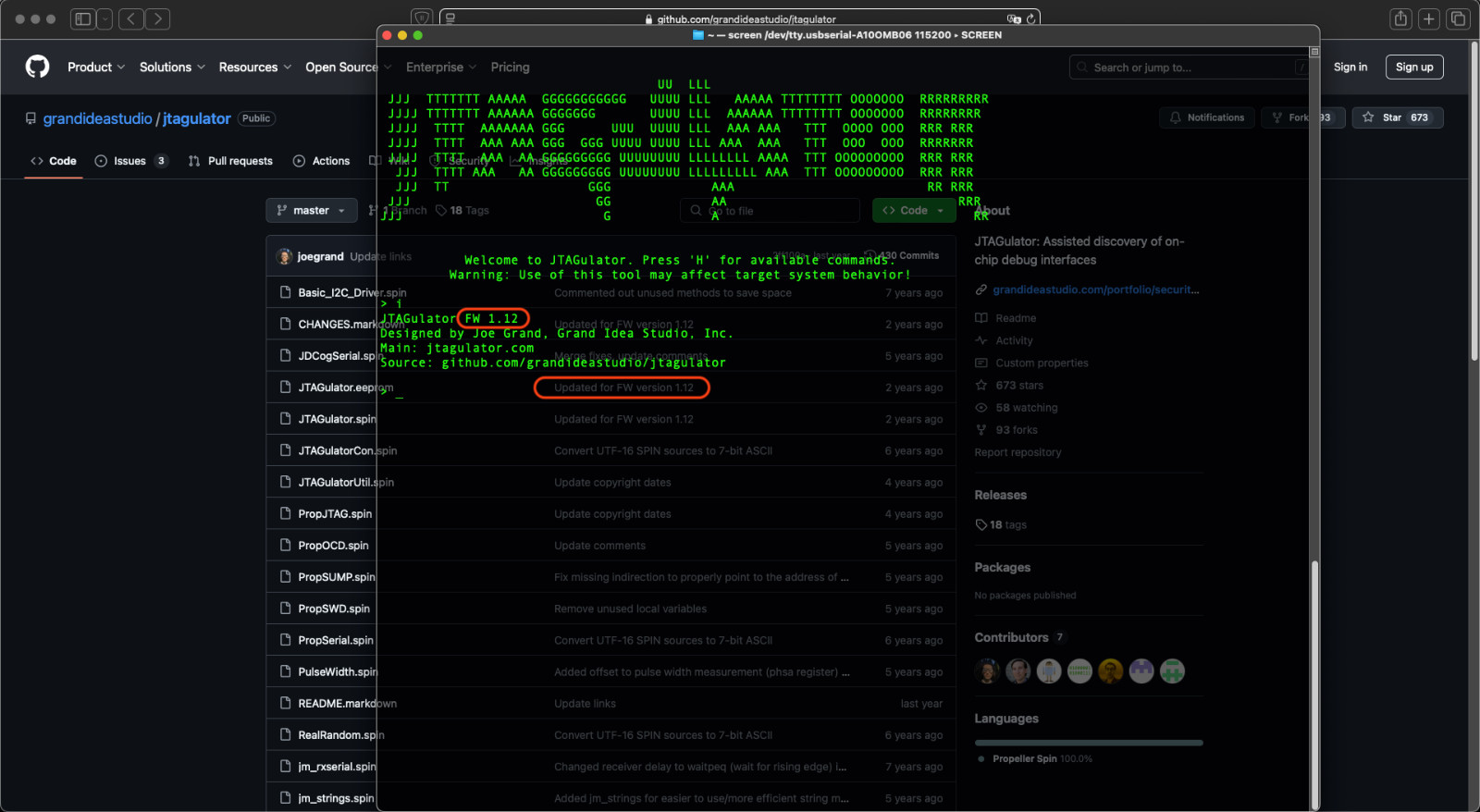Click the privacy shield icon in Safari toolbar
This screenshot has height=812, width=1480.
point(422,18)
